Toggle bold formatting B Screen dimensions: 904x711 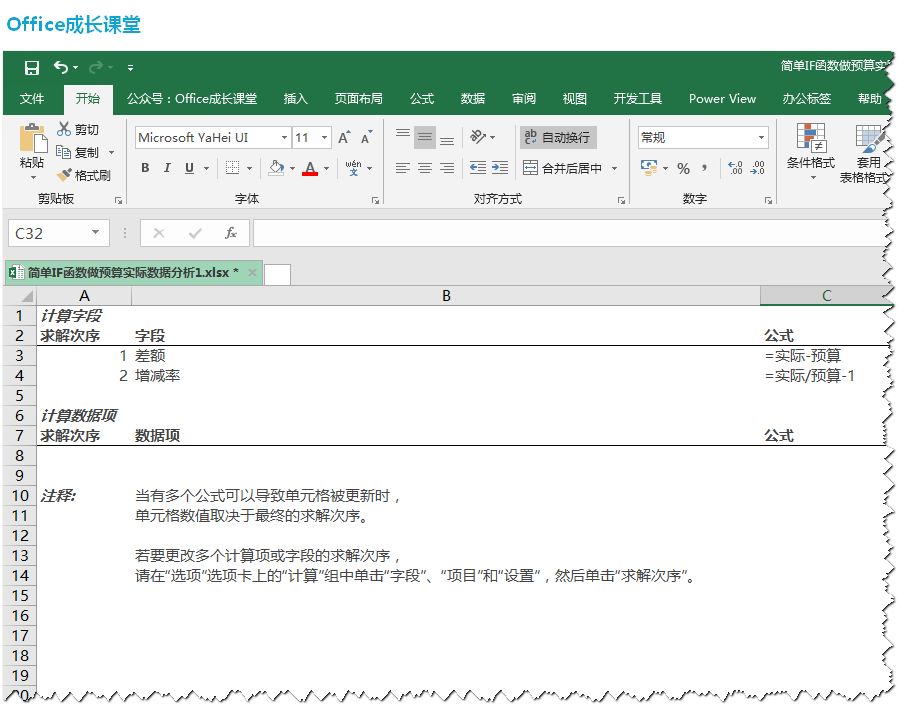pos(145,168)
